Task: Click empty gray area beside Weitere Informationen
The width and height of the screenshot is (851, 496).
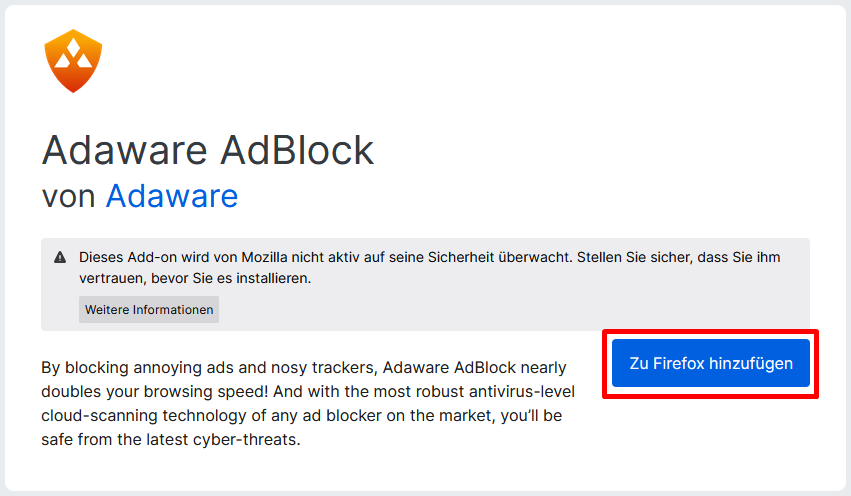Action: tap(510, 309)
